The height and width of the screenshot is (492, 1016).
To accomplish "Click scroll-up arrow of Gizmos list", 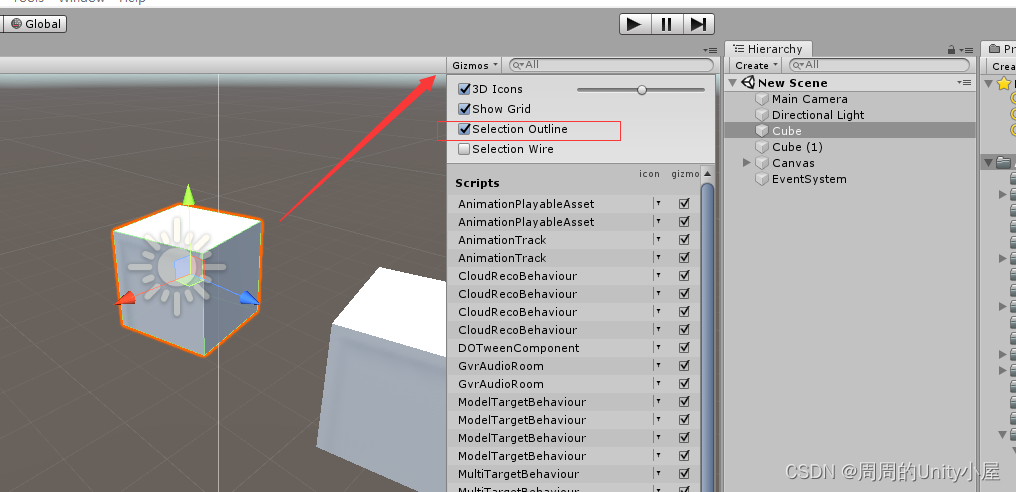I will coord(707,174).
